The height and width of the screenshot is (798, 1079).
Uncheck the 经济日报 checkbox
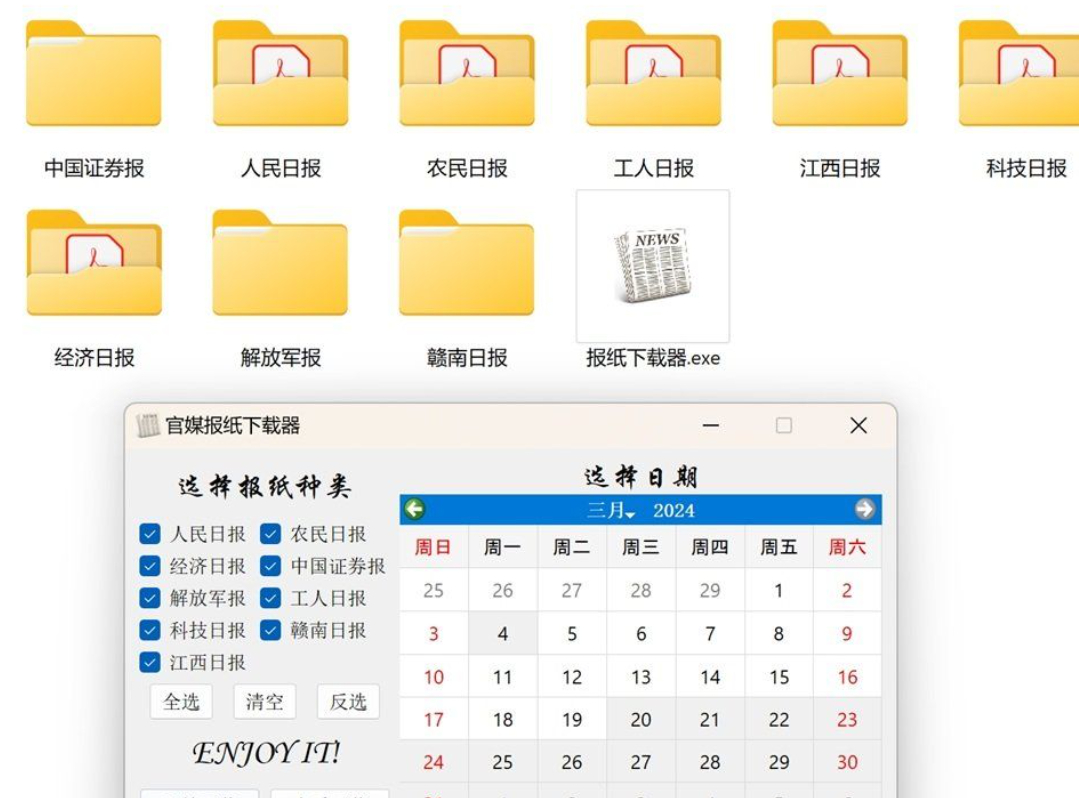click(149, 566)
